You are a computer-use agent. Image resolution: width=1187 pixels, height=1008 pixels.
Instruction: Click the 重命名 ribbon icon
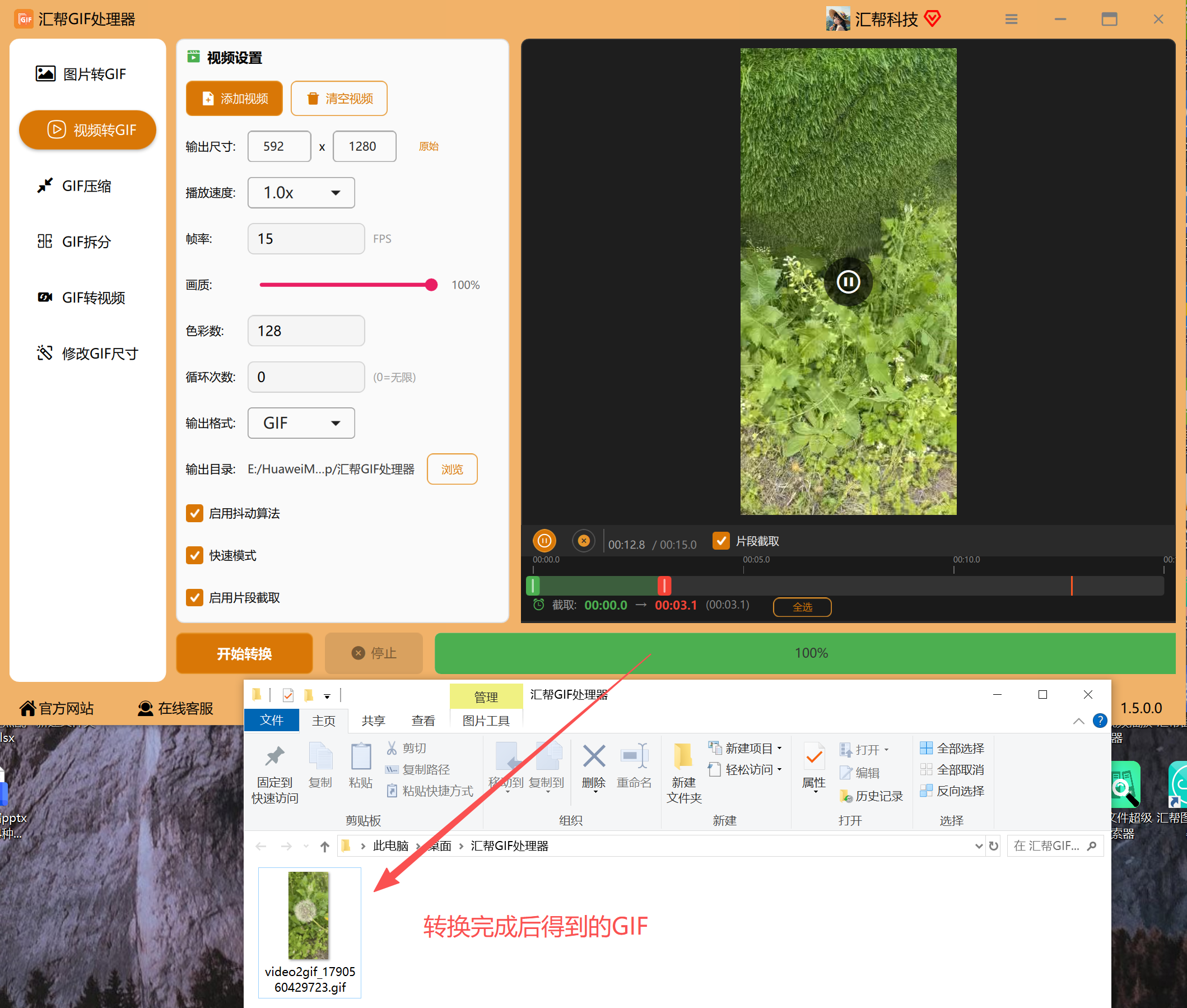(634, 766)
